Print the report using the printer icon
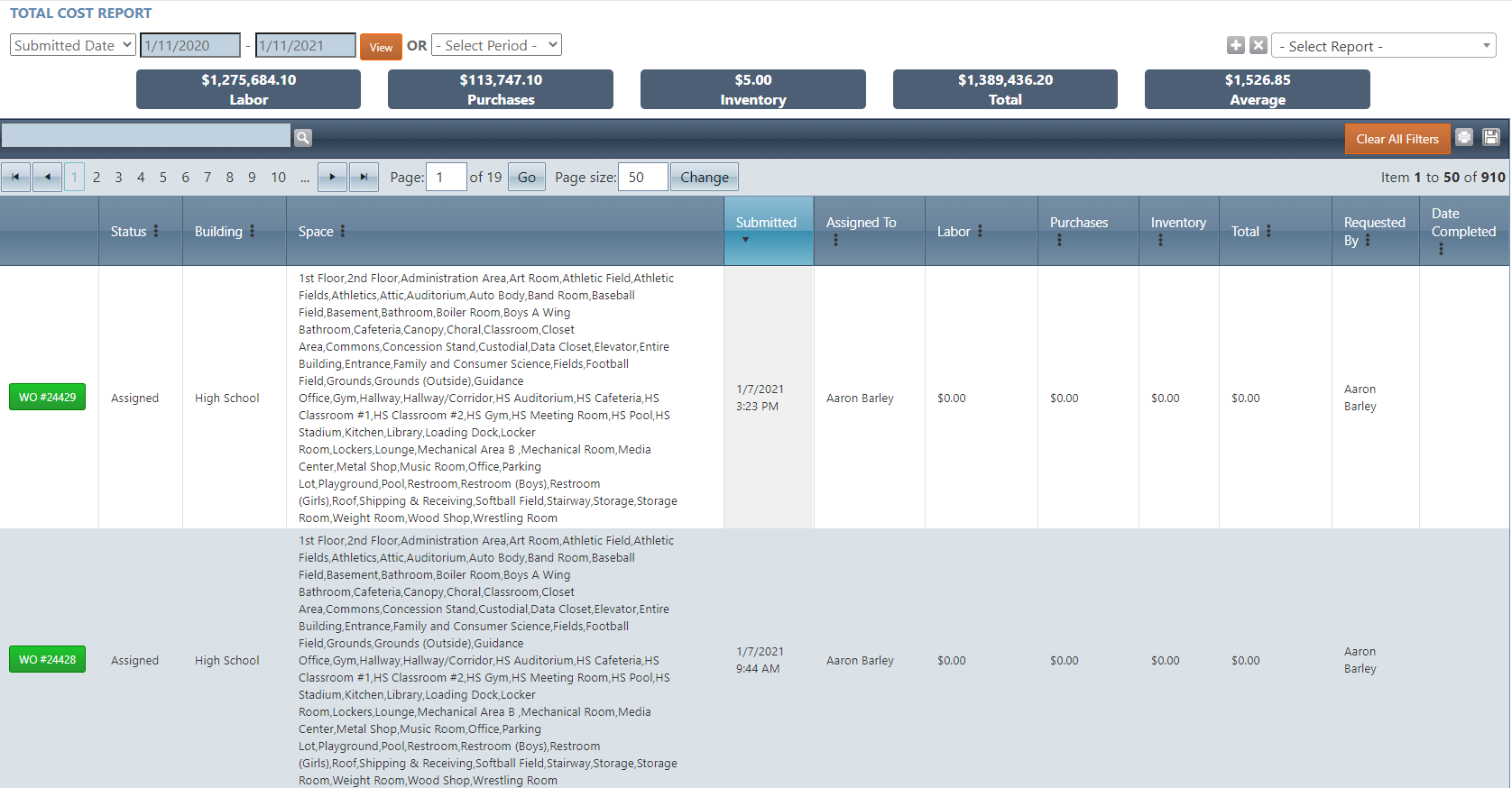 coord(1464,137)
